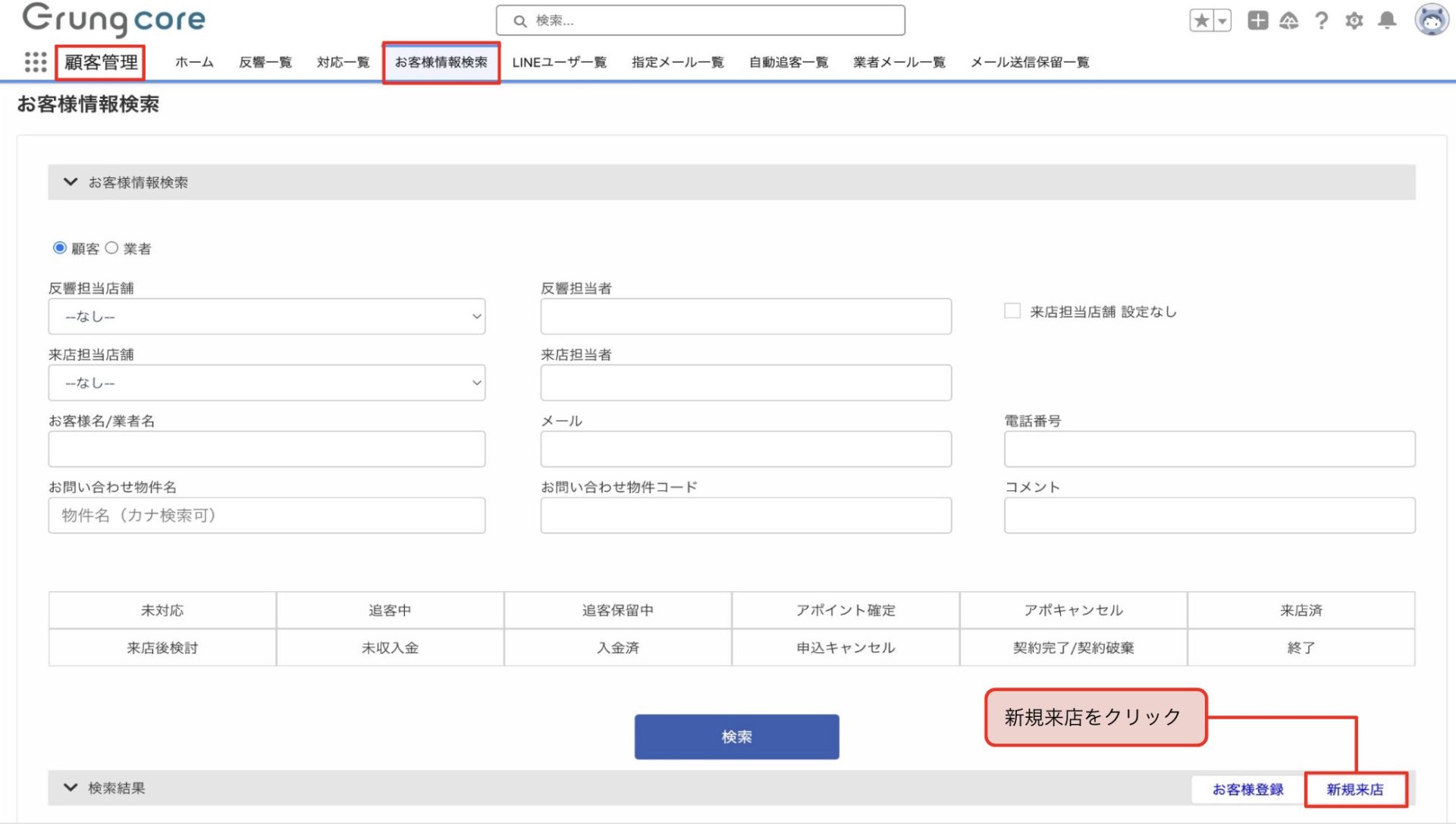
Task: Open the user profile avatar
Action: [x=1431, y=20]
